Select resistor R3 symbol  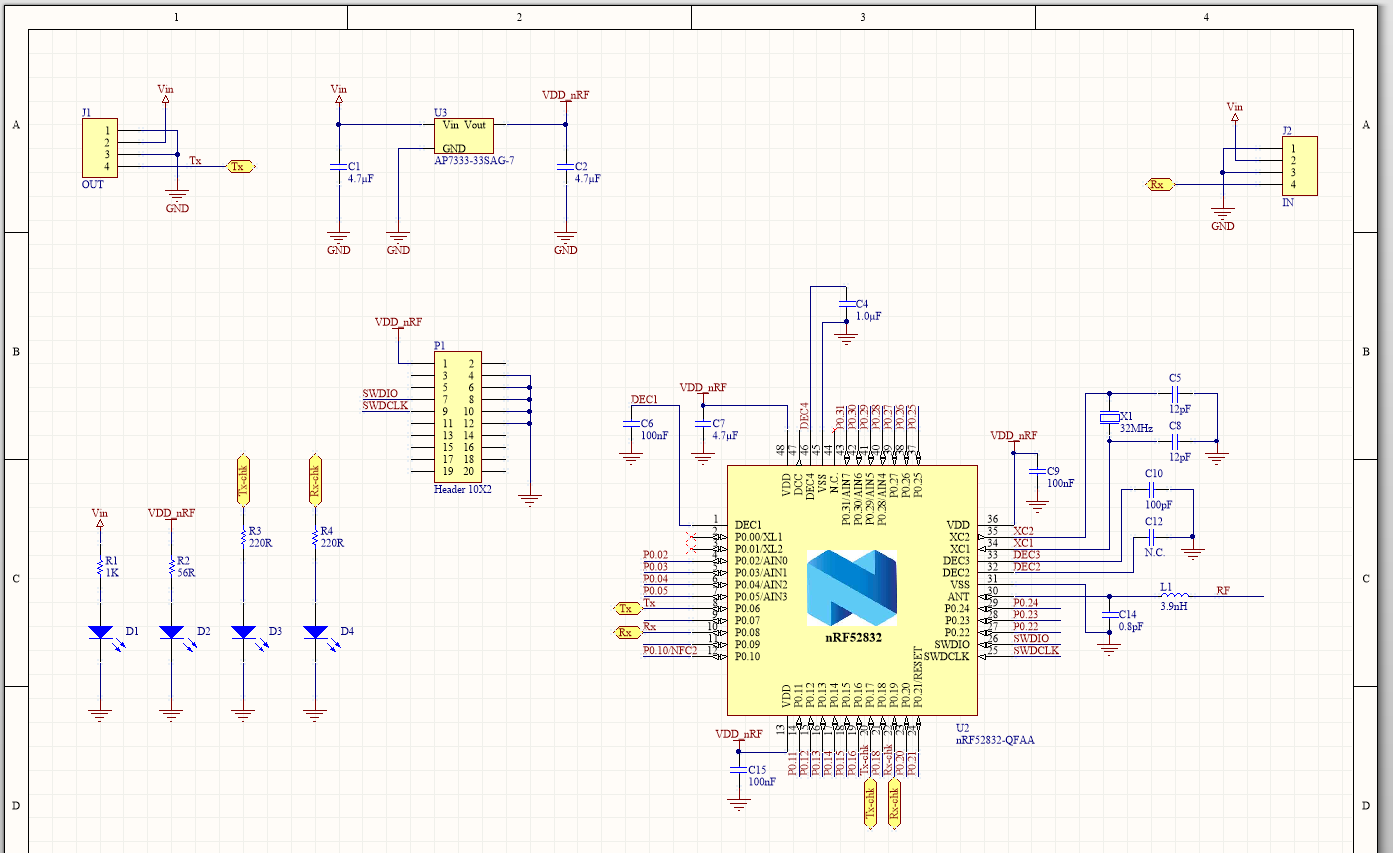(243, 537)
